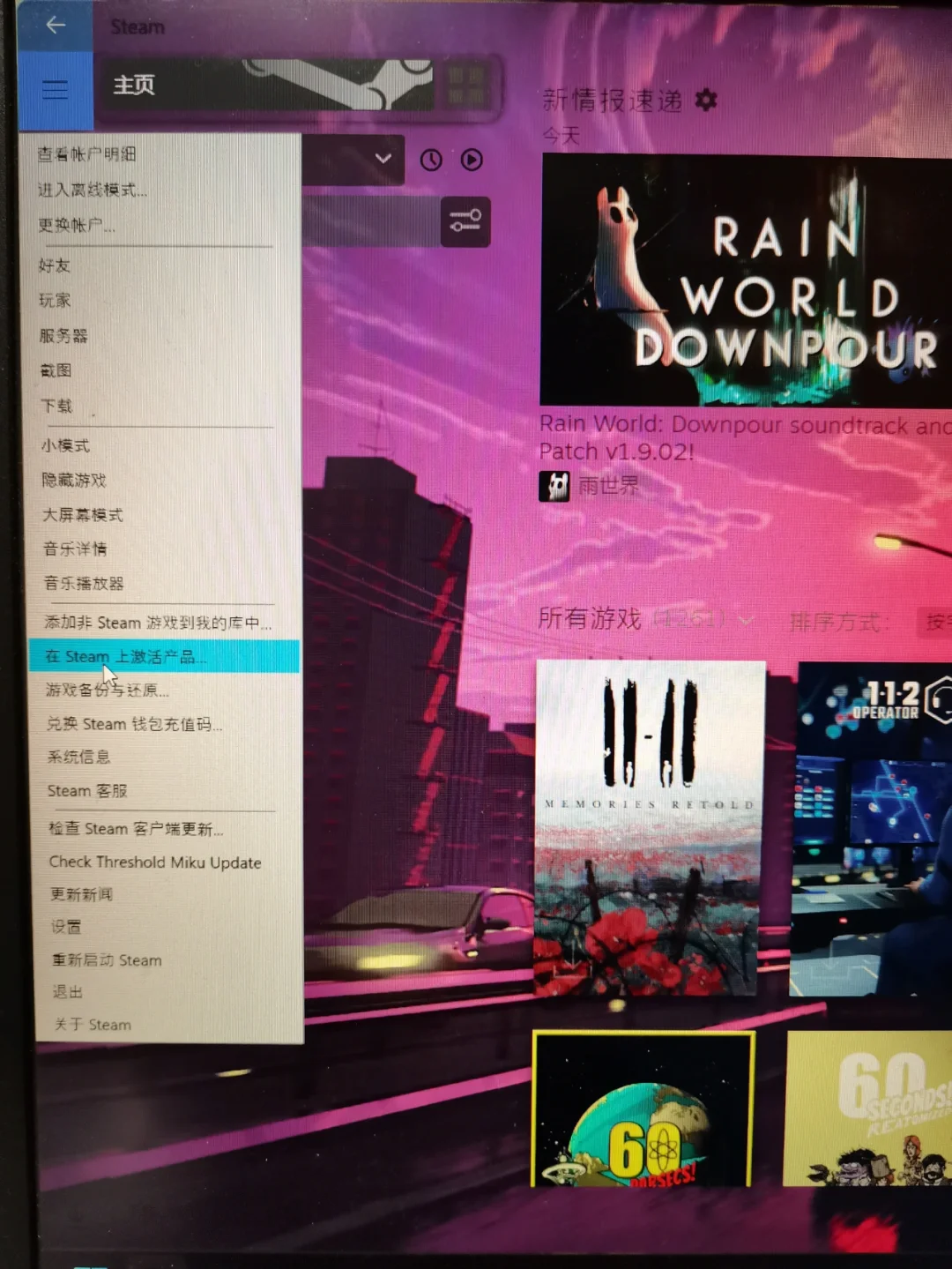Viewport: 952px width, 1269px height.
Task: Open the filter sliders icon
Action: [465, 221]
